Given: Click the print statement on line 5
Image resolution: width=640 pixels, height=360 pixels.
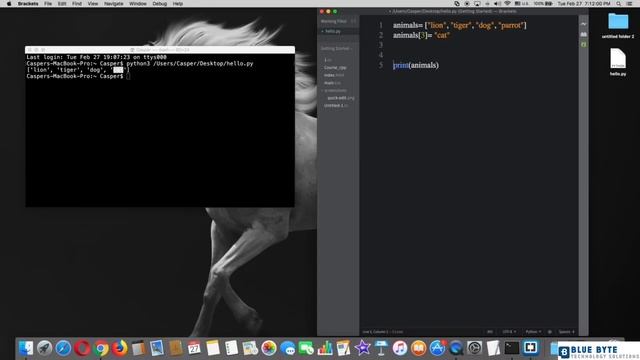Looking at the screenshot, I should click(416, 65).
